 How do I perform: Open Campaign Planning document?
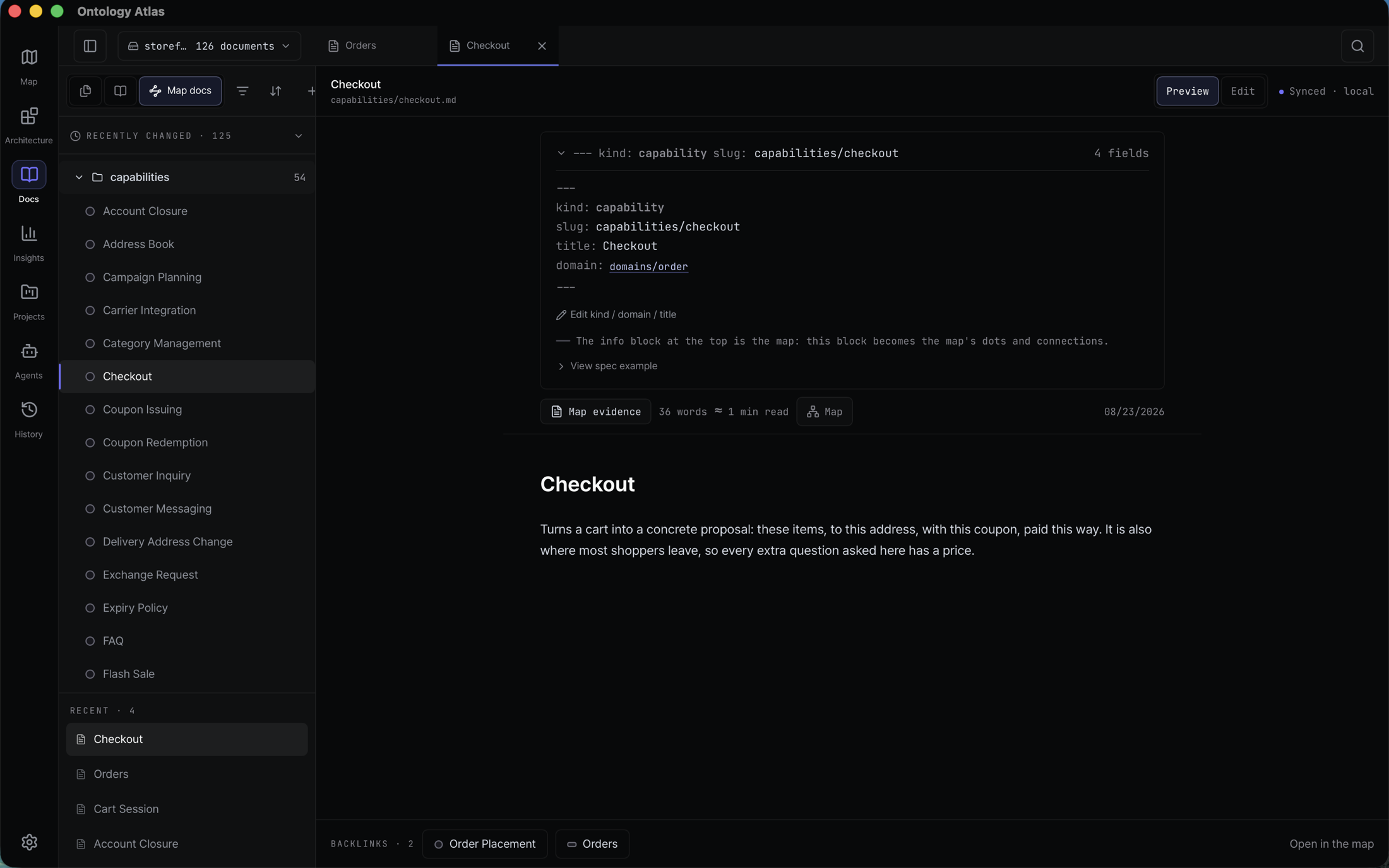[188, 277]
